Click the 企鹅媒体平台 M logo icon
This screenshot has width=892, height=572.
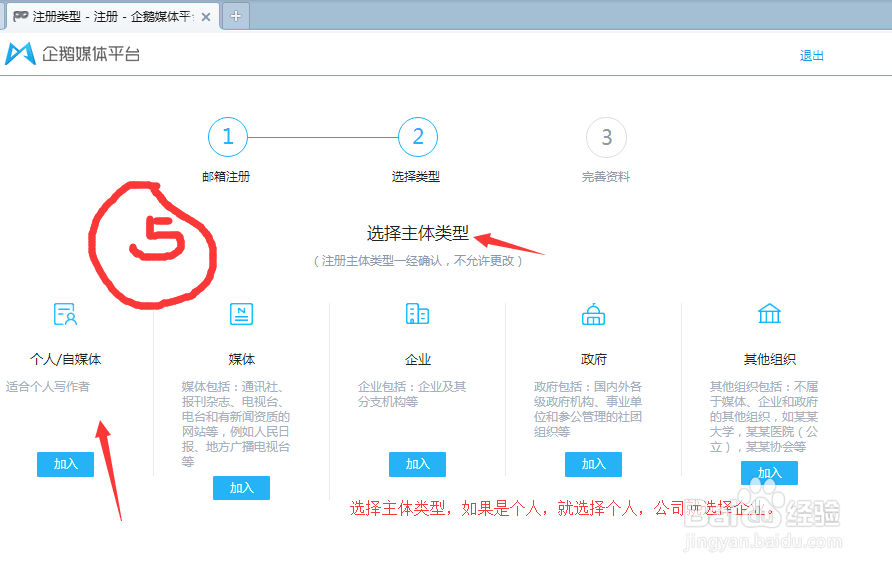(x=20, y=54)
